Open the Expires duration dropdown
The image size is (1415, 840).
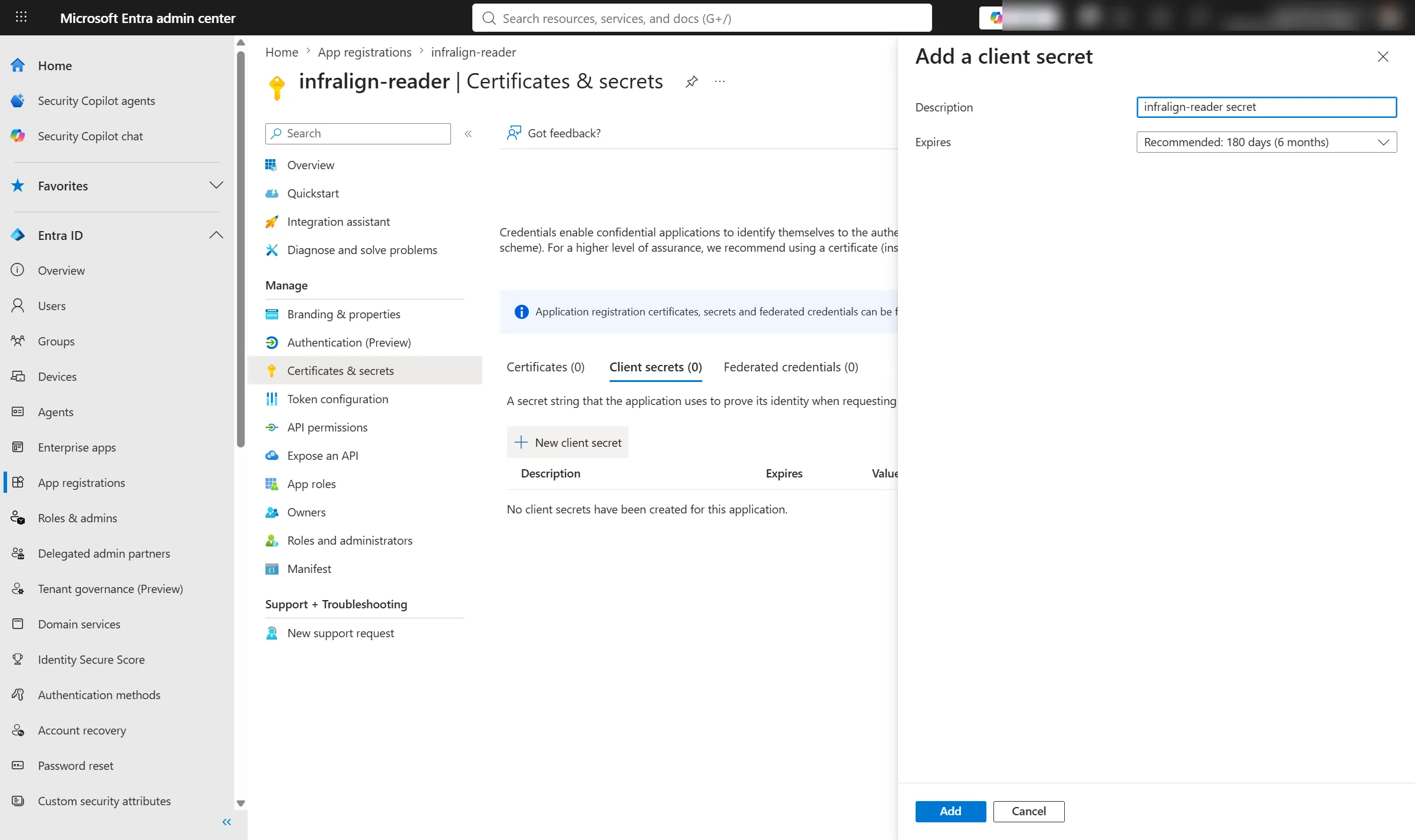click(1266, 142)
